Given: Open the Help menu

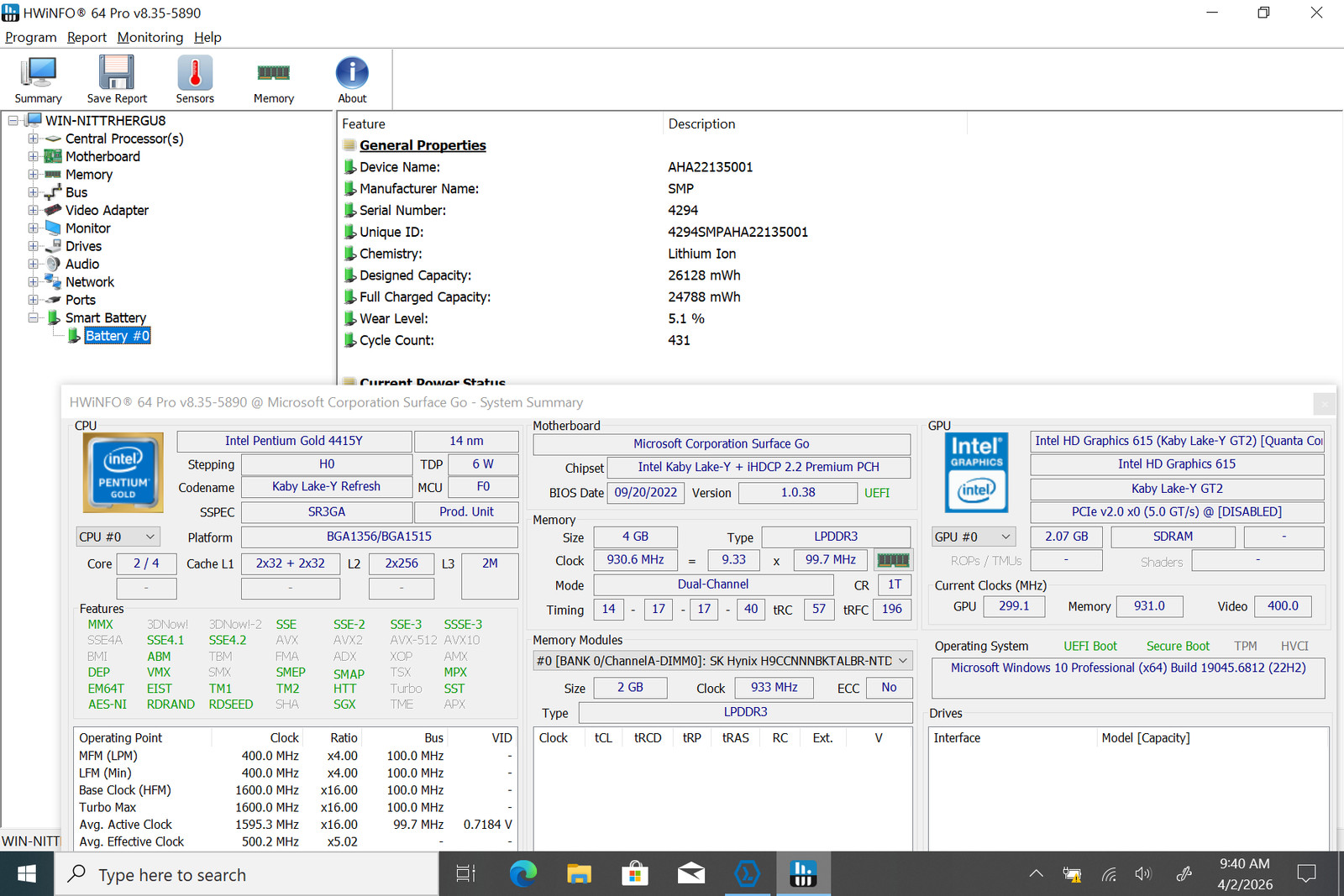Looking at the screenshot, I should pos(207,37).
